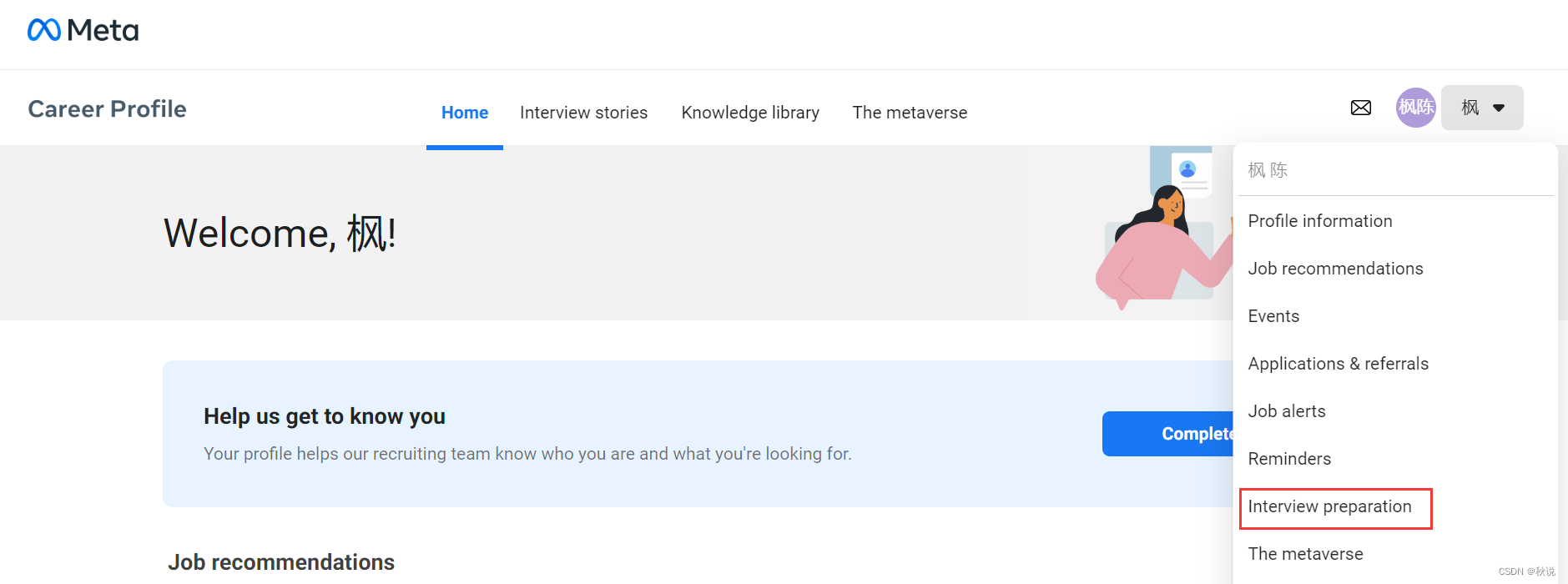
Task: Open the Knowledge library tab
Action: coord(750,113)
